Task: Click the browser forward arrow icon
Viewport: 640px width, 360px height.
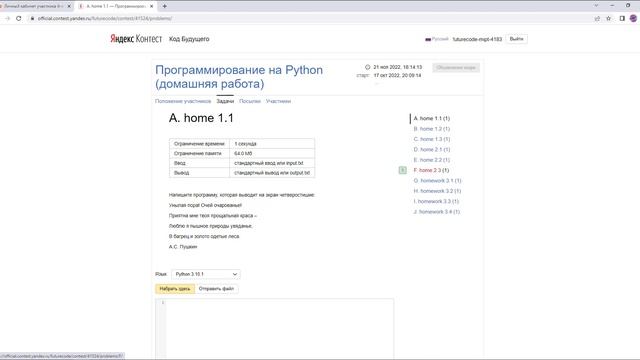Action: tap(7, 18)
